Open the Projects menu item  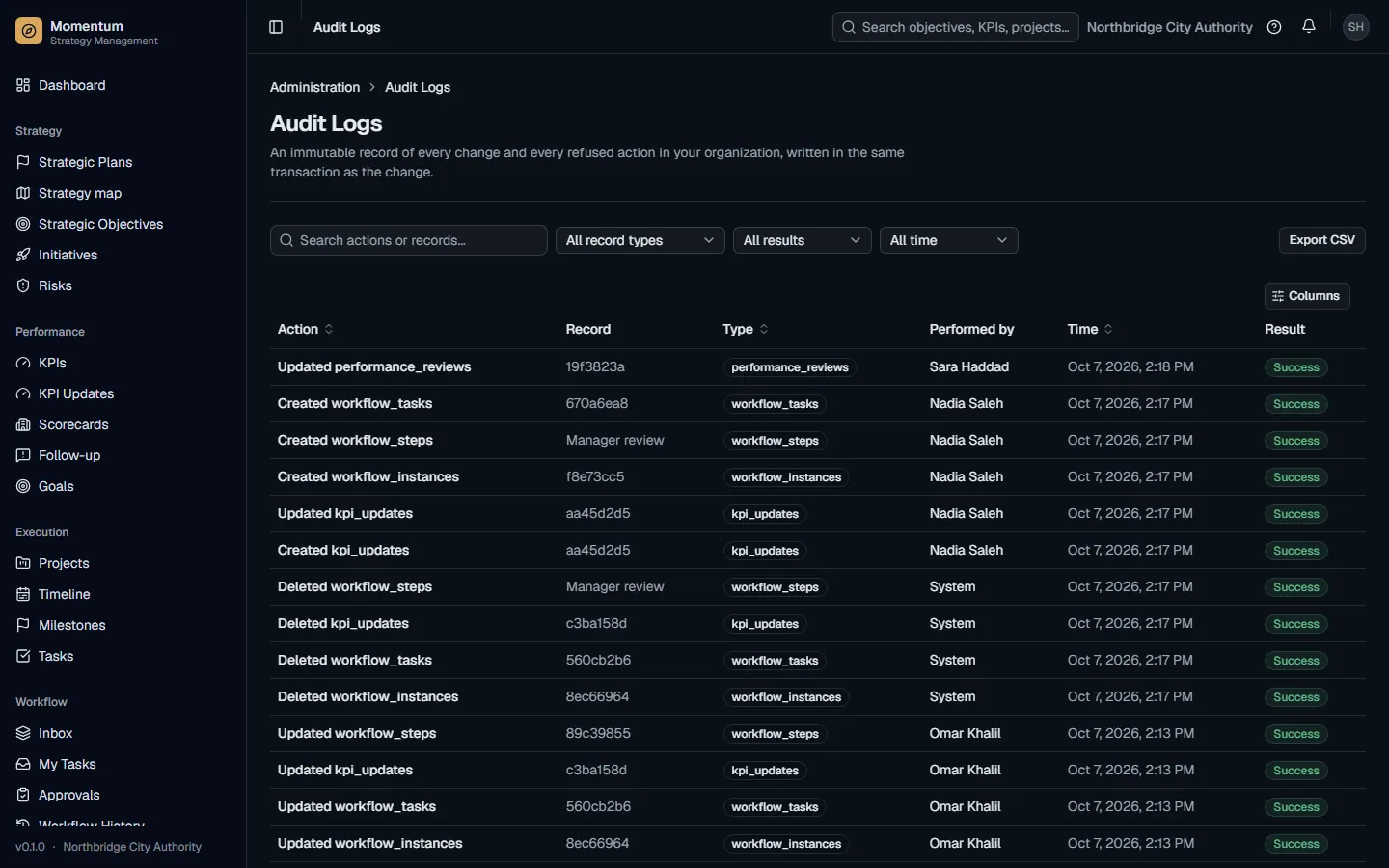click(123, 563)
